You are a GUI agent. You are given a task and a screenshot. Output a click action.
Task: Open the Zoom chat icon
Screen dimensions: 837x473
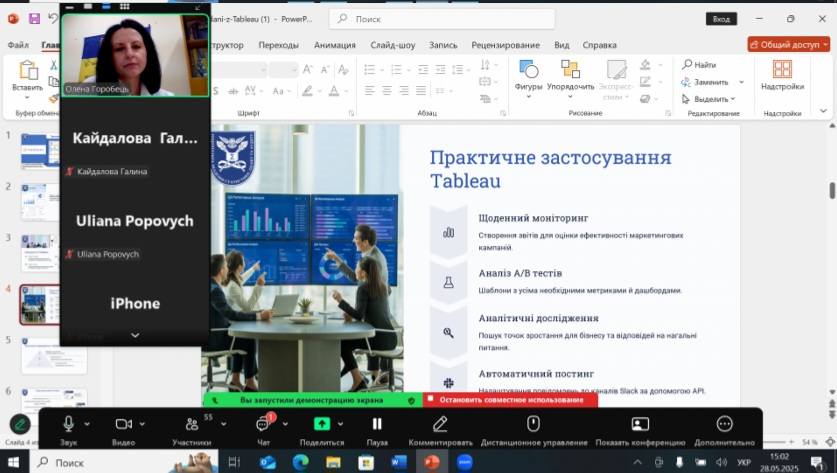pyautogui.click(x=263, y=425)
